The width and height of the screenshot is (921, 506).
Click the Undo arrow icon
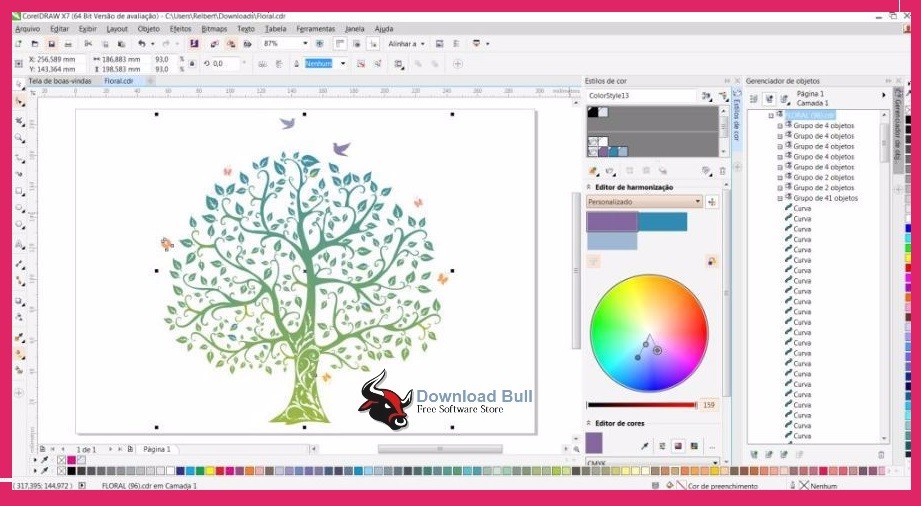[x=142, y=44]
